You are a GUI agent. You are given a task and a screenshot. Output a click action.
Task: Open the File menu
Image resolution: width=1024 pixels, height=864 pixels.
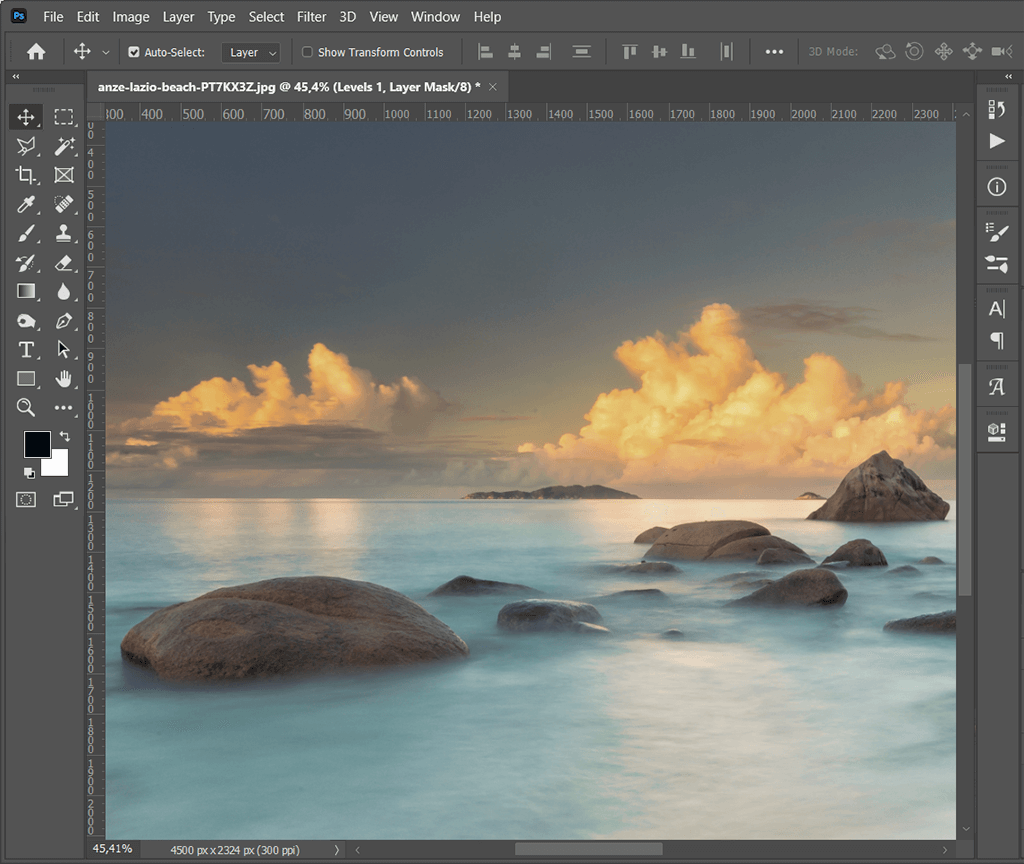point(53,17)
